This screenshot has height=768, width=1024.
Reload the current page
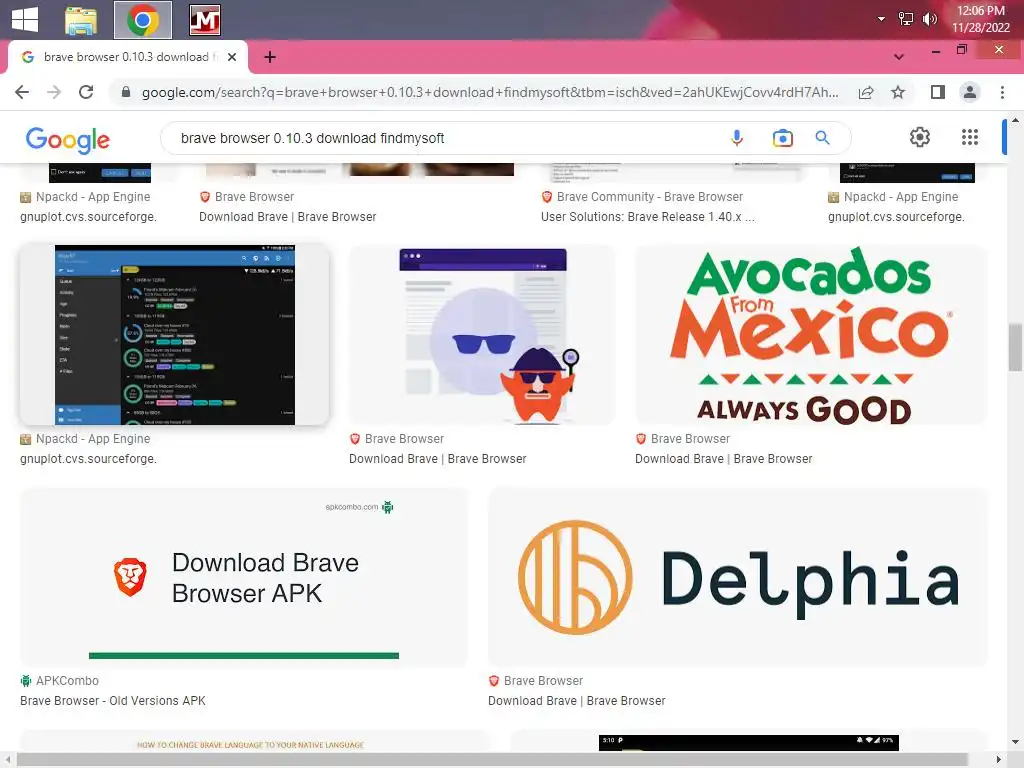point(86,92)
